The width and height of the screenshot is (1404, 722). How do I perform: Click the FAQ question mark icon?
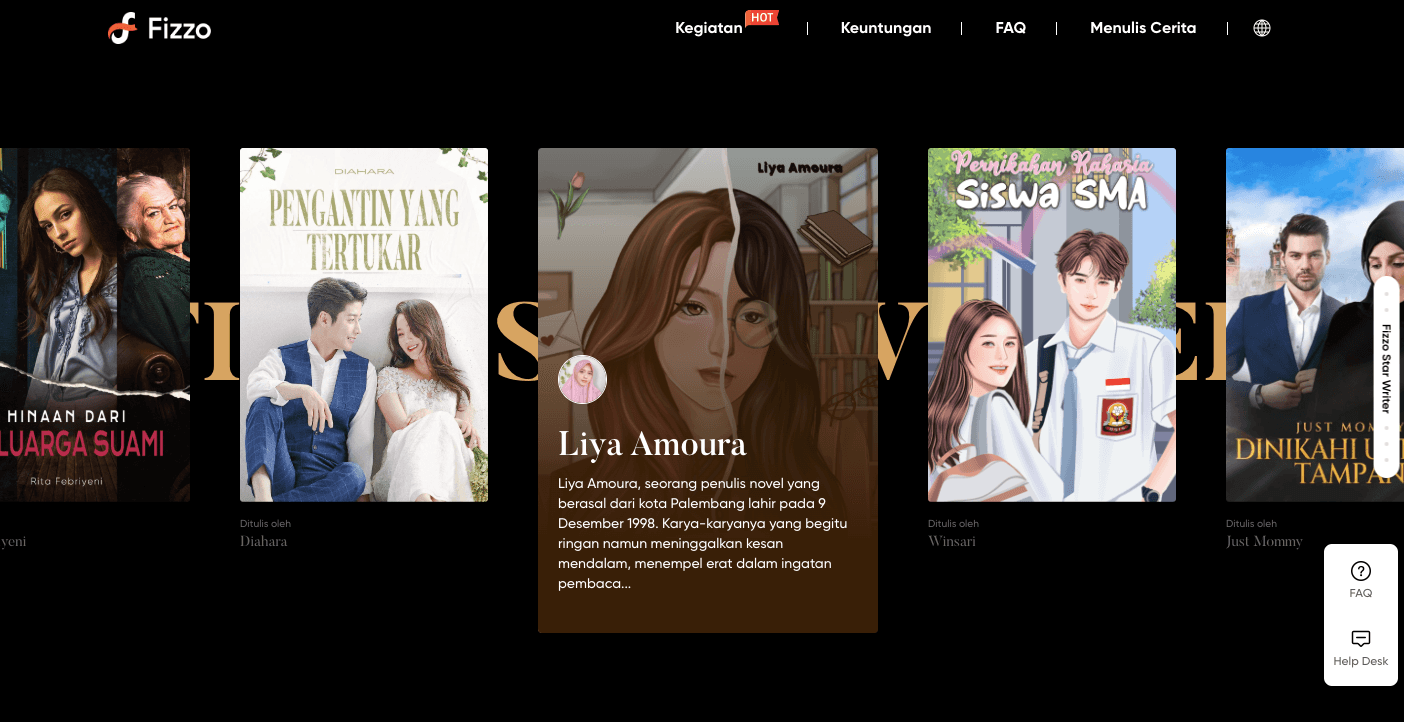pos(1360,570)
